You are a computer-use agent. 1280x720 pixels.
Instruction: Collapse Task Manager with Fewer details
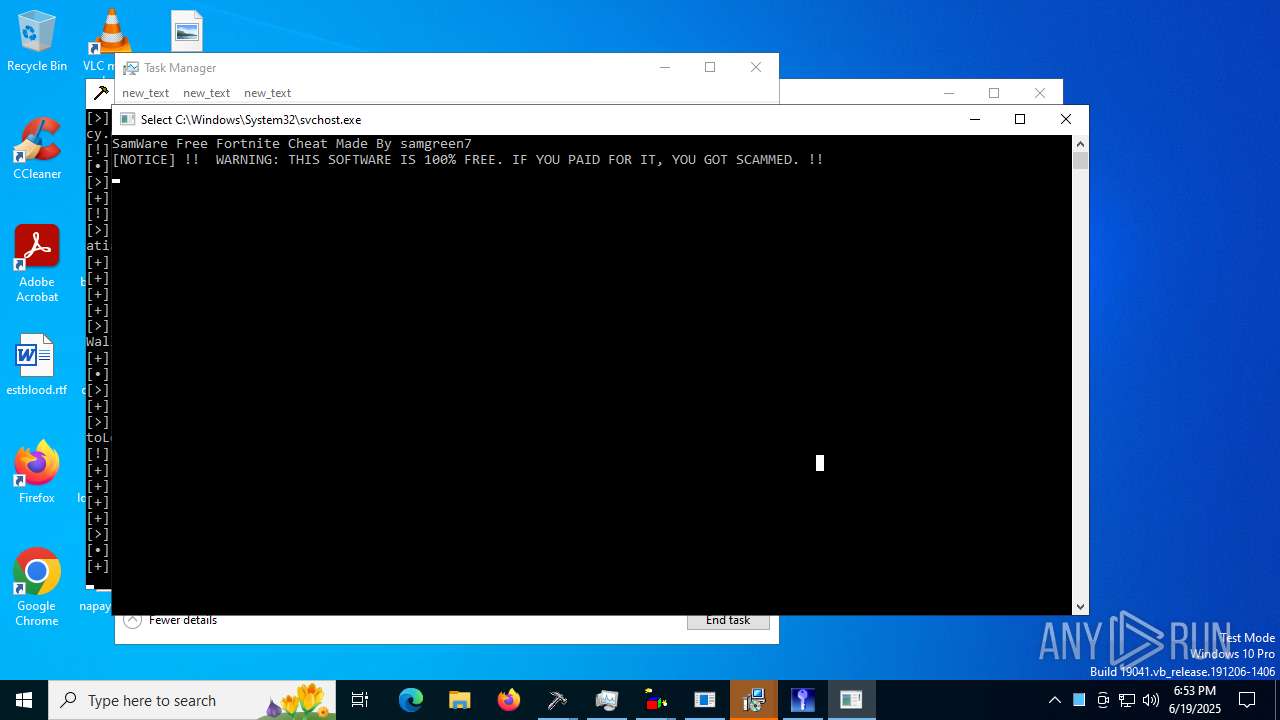point(171,620)
